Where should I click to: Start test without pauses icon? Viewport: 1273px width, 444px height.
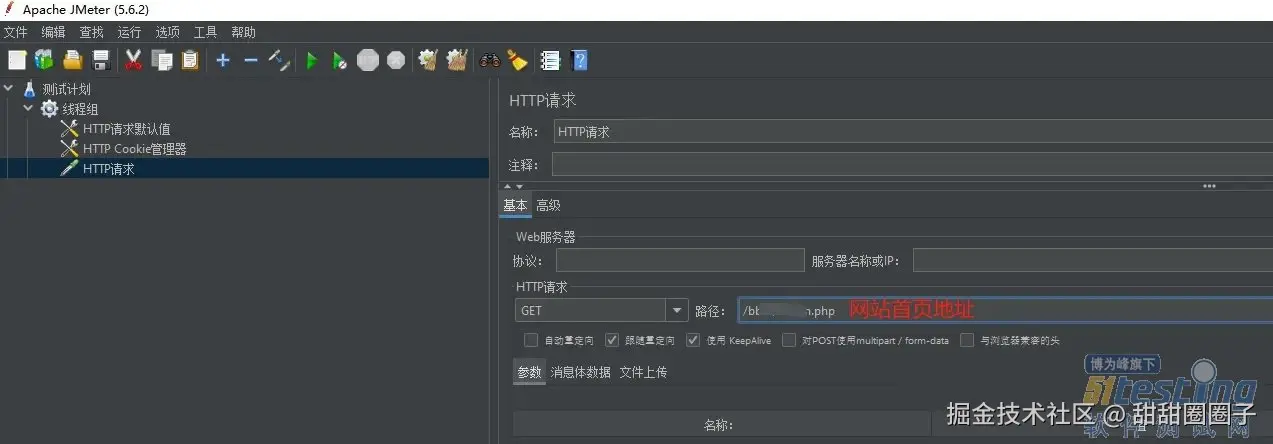(x=340, y=61)
